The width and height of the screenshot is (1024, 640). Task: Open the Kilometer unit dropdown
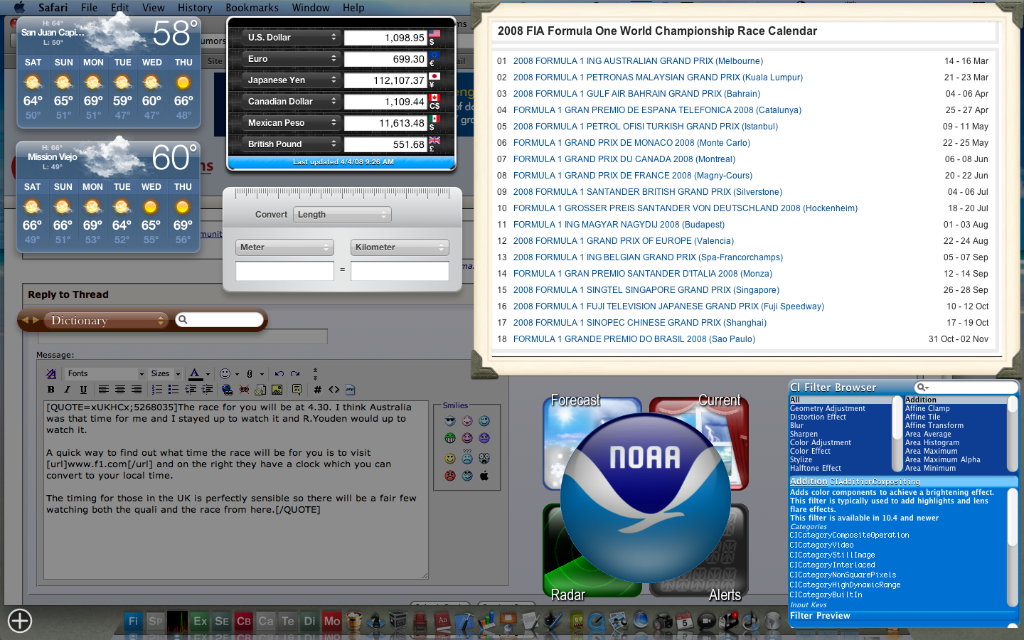pyautogui.click(x=400, y=247)
